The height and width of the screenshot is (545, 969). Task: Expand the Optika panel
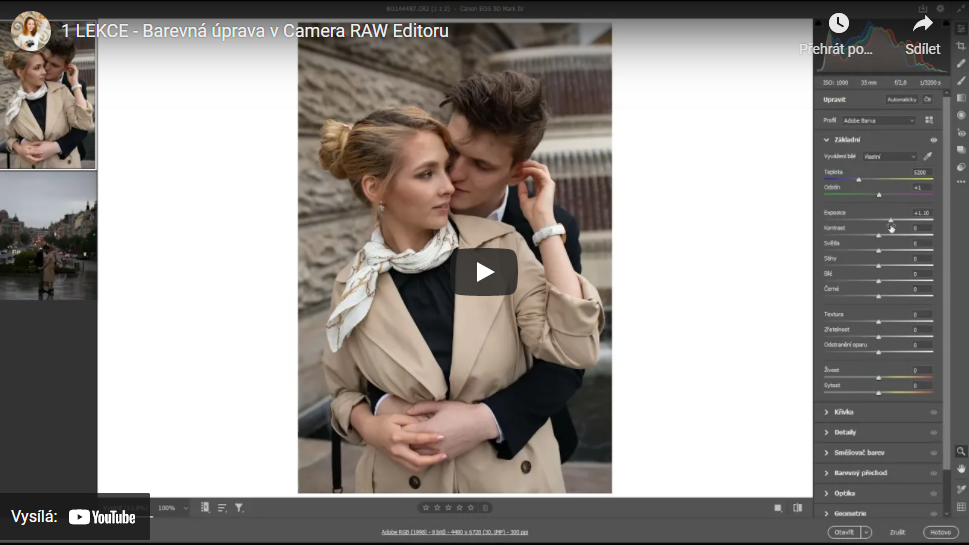coord(826,494)
